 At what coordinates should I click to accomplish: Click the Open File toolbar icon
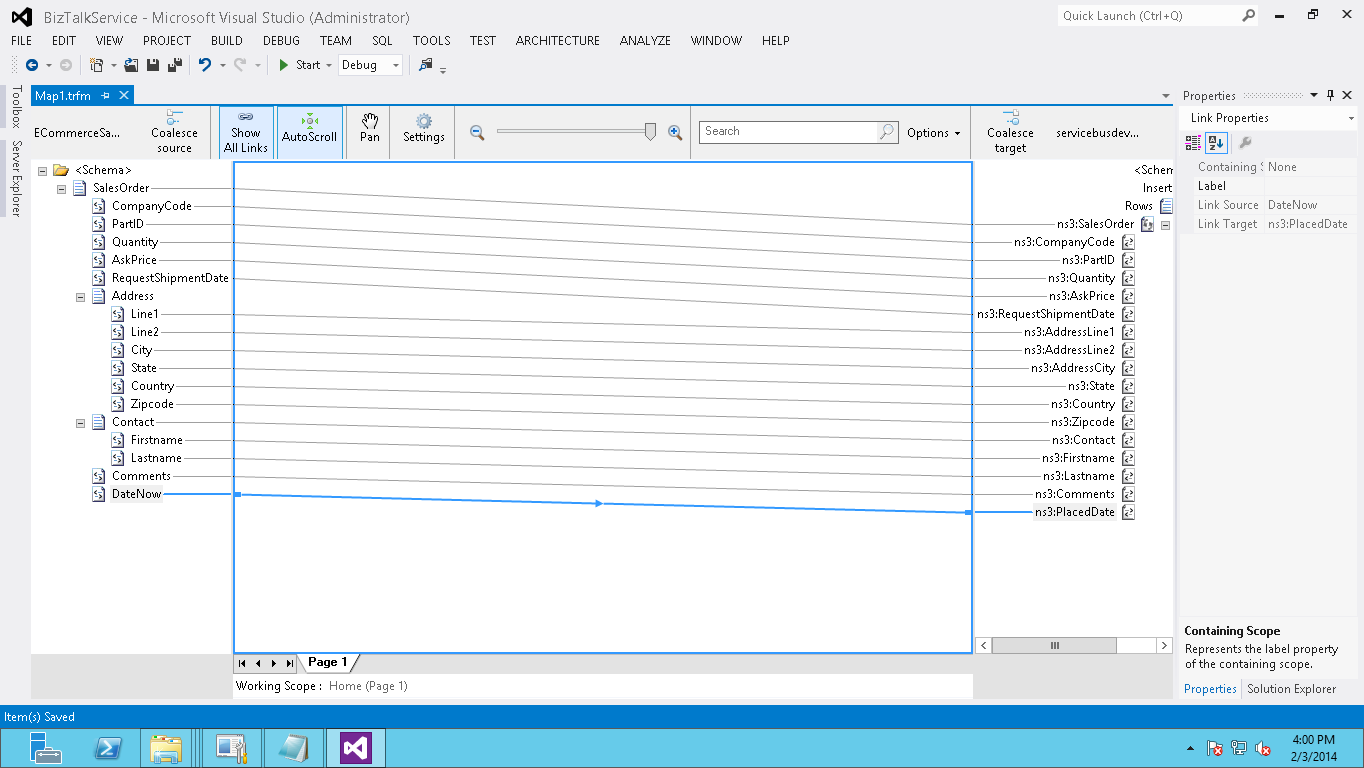(131, 65)
